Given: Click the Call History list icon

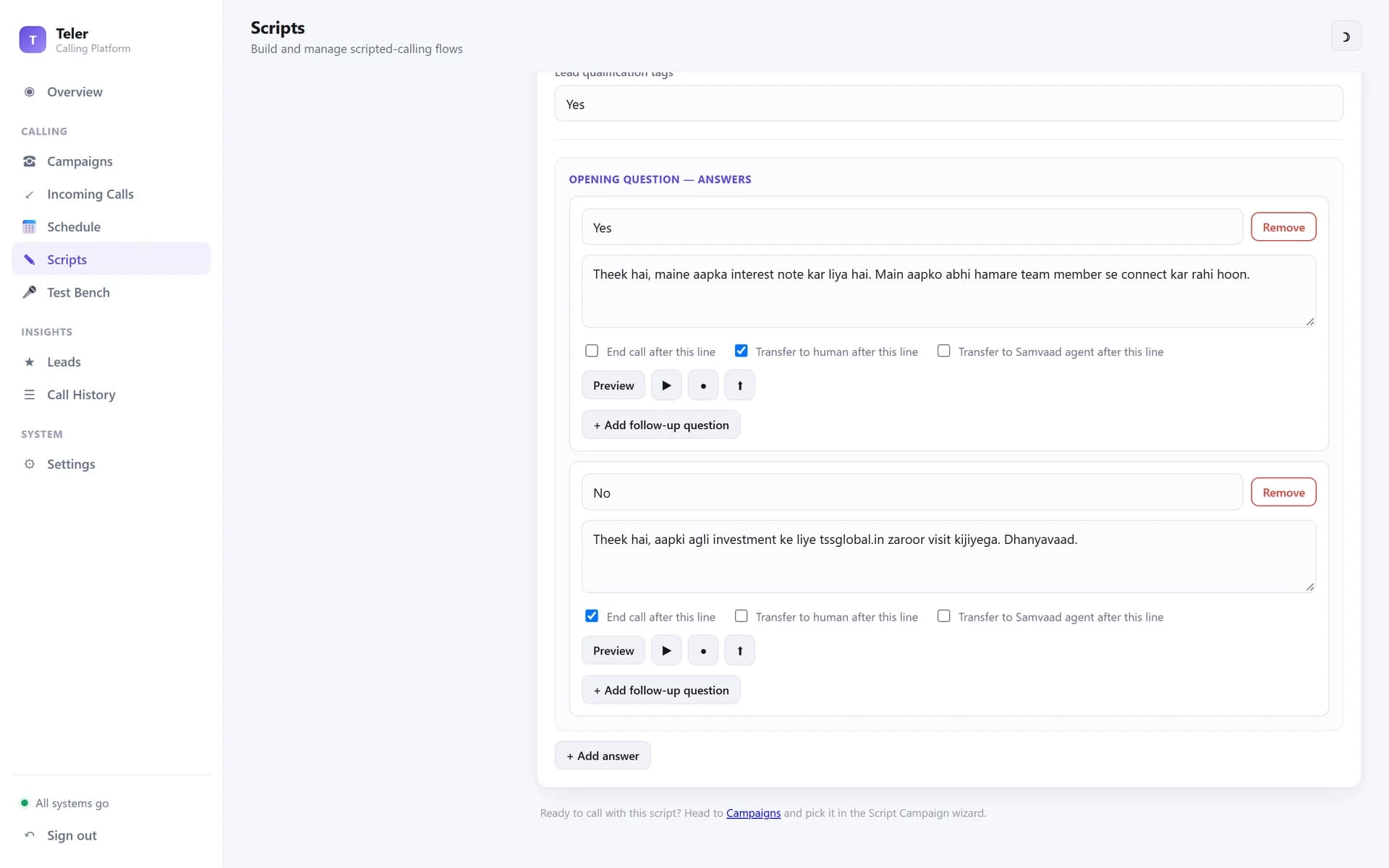Looking at the screenshot, I should 30,395.
